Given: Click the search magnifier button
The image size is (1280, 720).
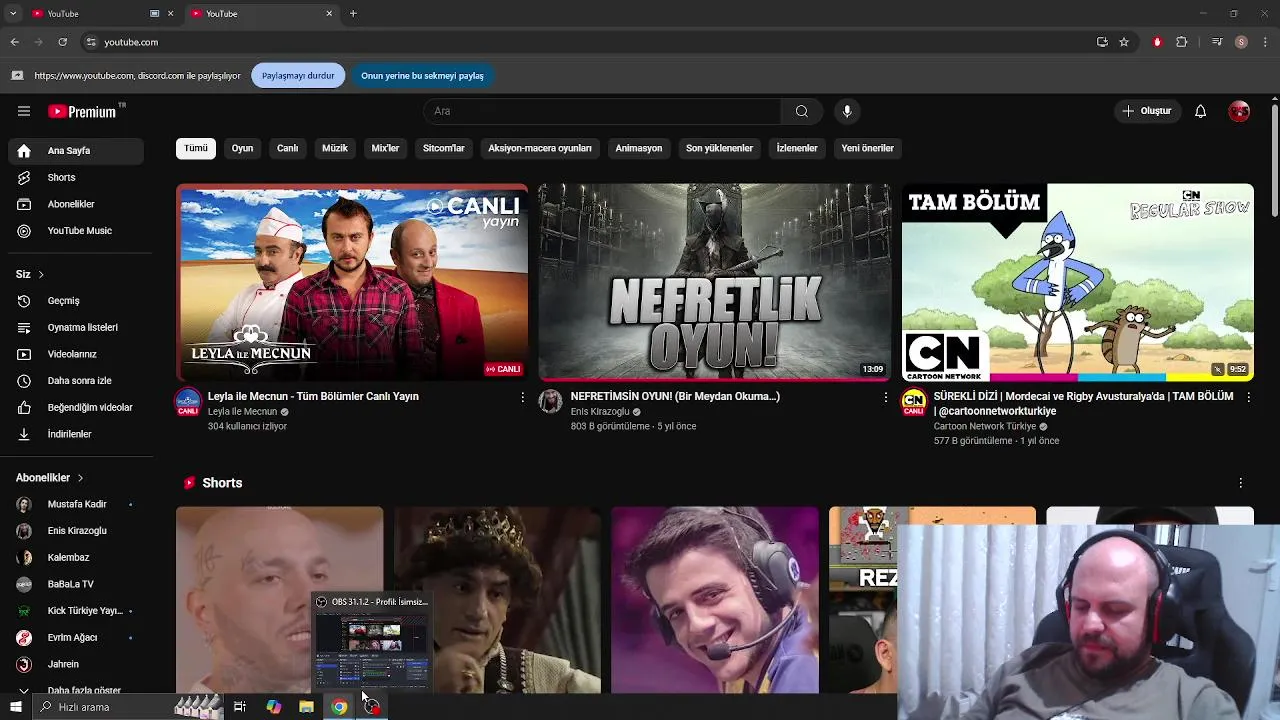Looking at the screenshot, I should [802, 111].
